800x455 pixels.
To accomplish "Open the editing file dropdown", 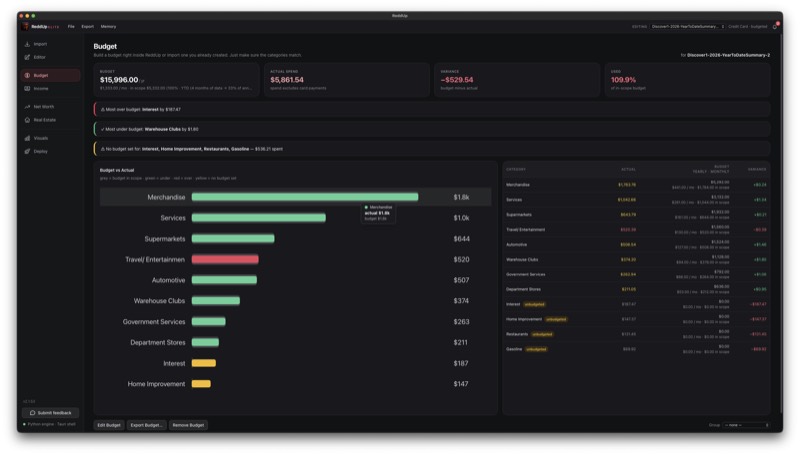I will click(x=687, y=27).
